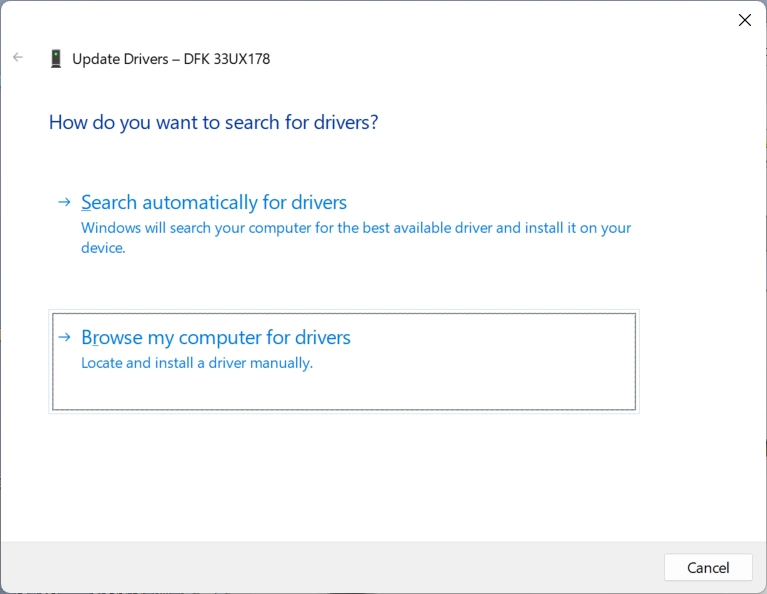Click the device icon beside Update Drivers title
The image size is (767, 594).
coord(56,59)
